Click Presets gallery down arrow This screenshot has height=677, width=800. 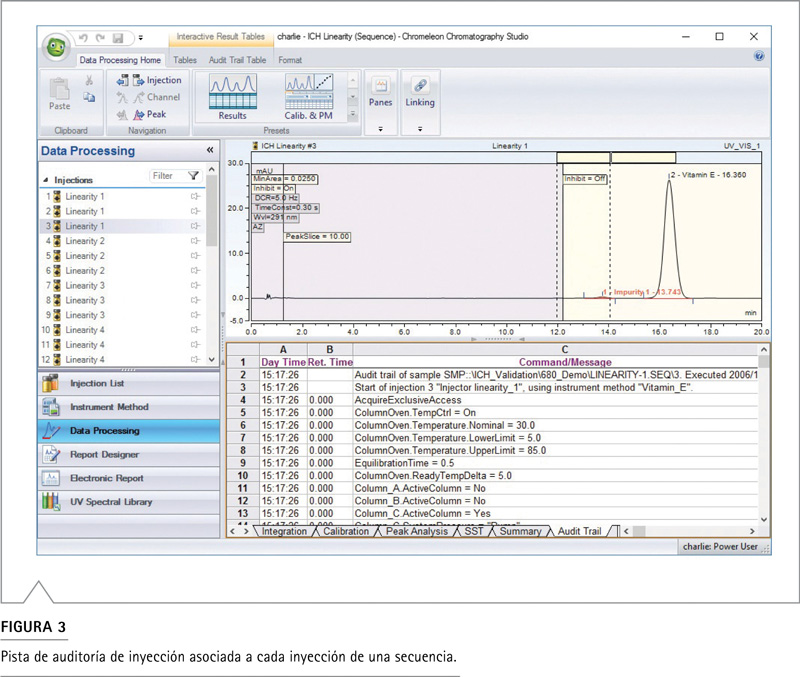(353, 97)
